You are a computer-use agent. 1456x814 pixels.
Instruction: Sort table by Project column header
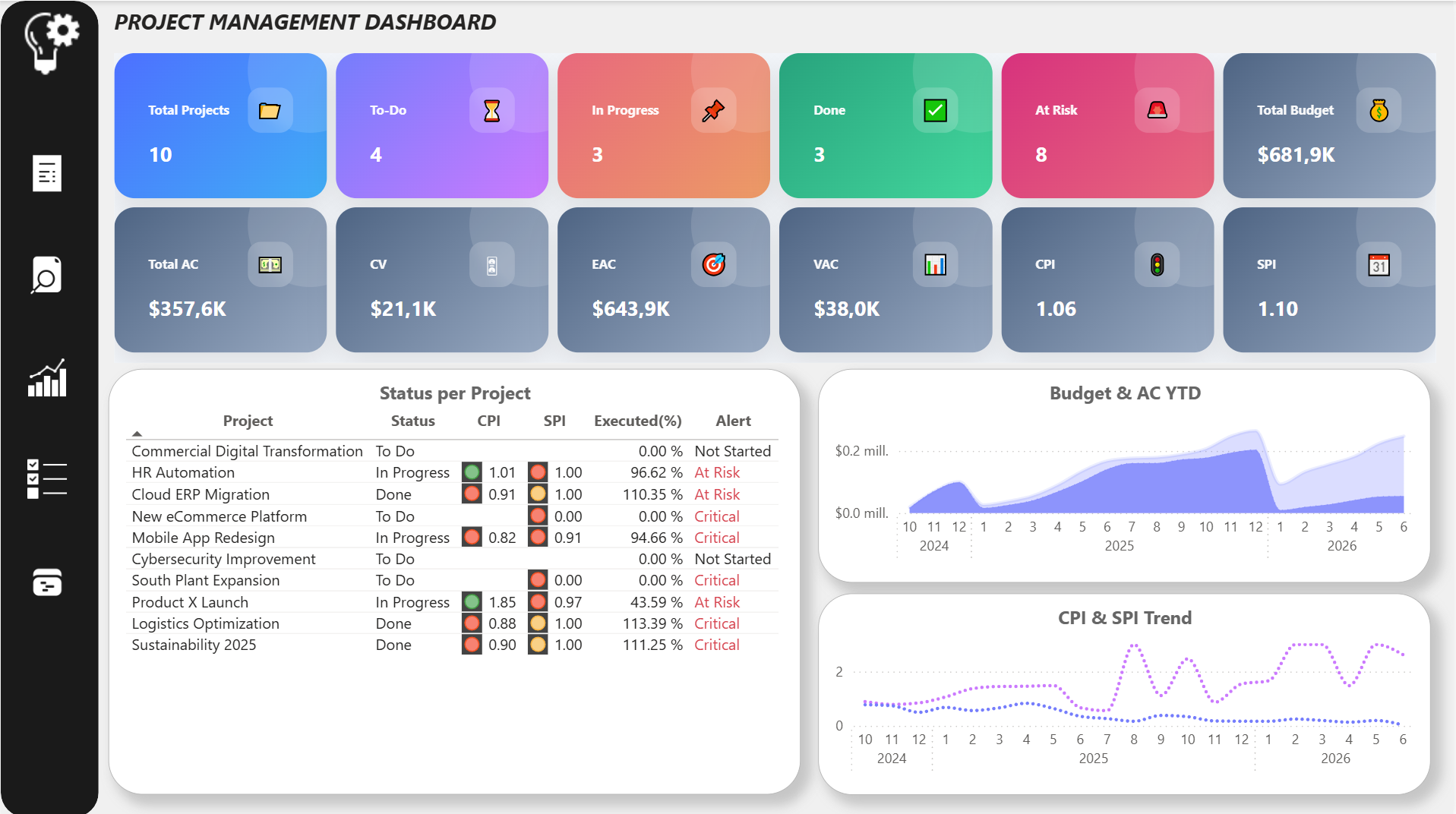click(248, 421)
